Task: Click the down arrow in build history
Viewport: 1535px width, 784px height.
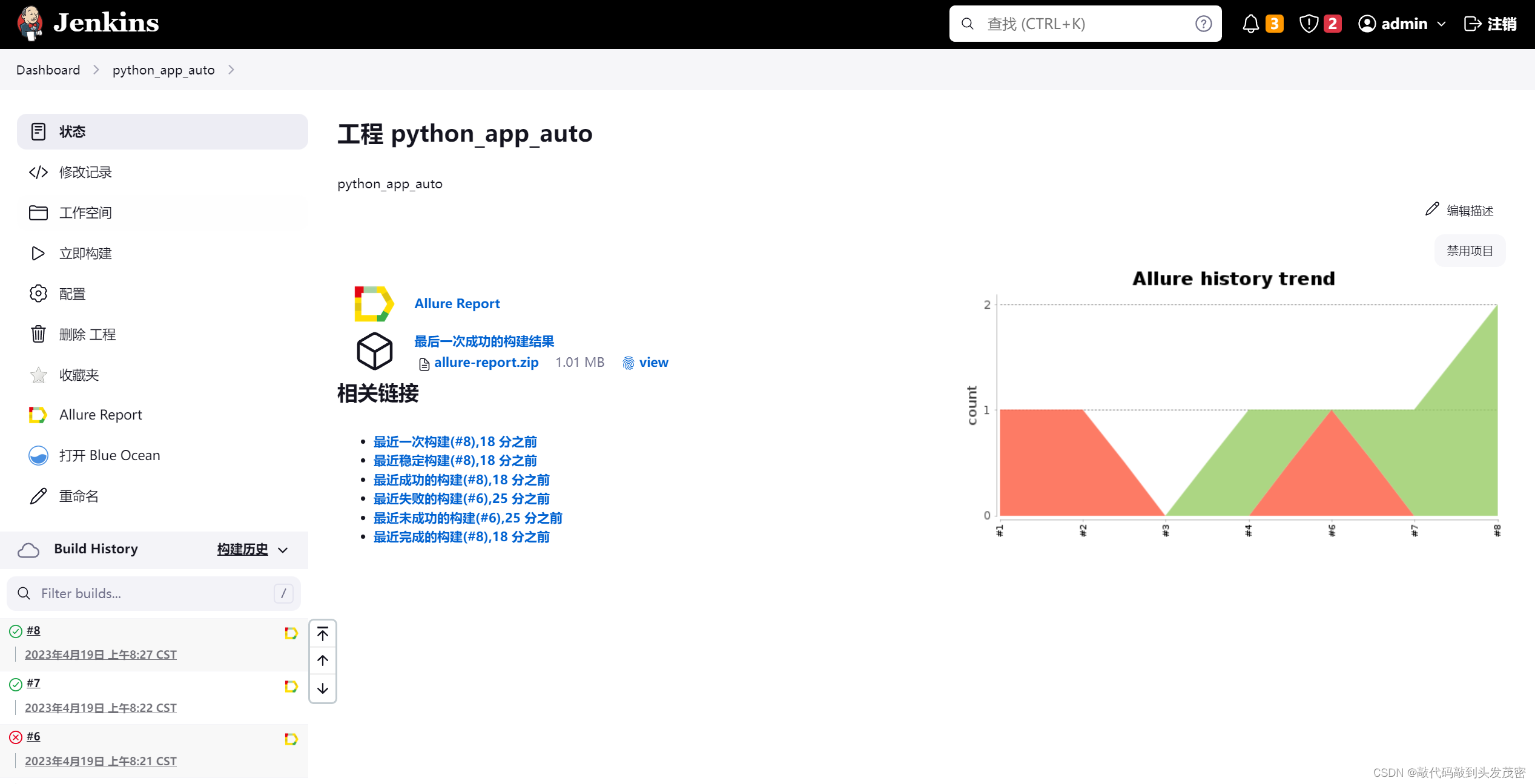Action: tap(323, 688)
